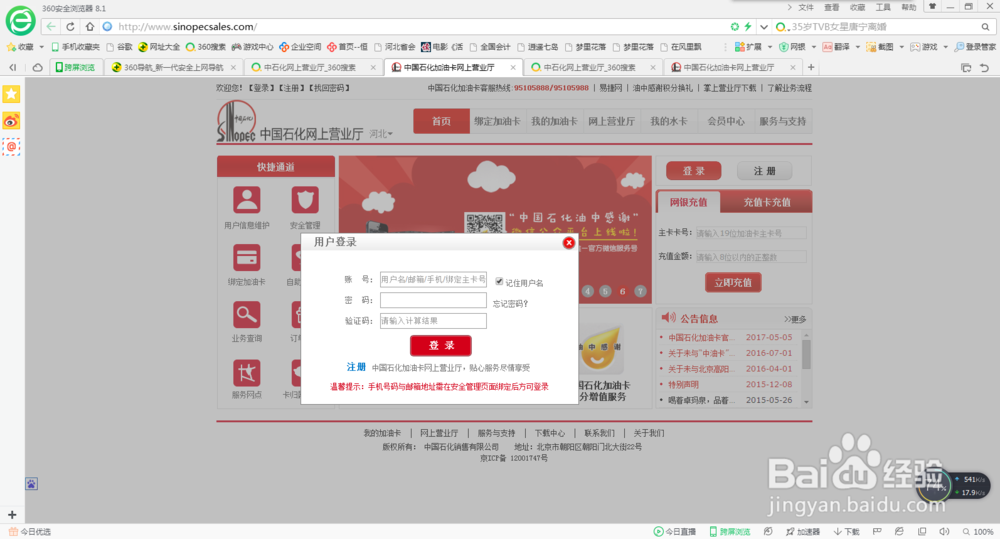Go to browser home page icon
This screenshot has width=1000, height=539.
90,27
